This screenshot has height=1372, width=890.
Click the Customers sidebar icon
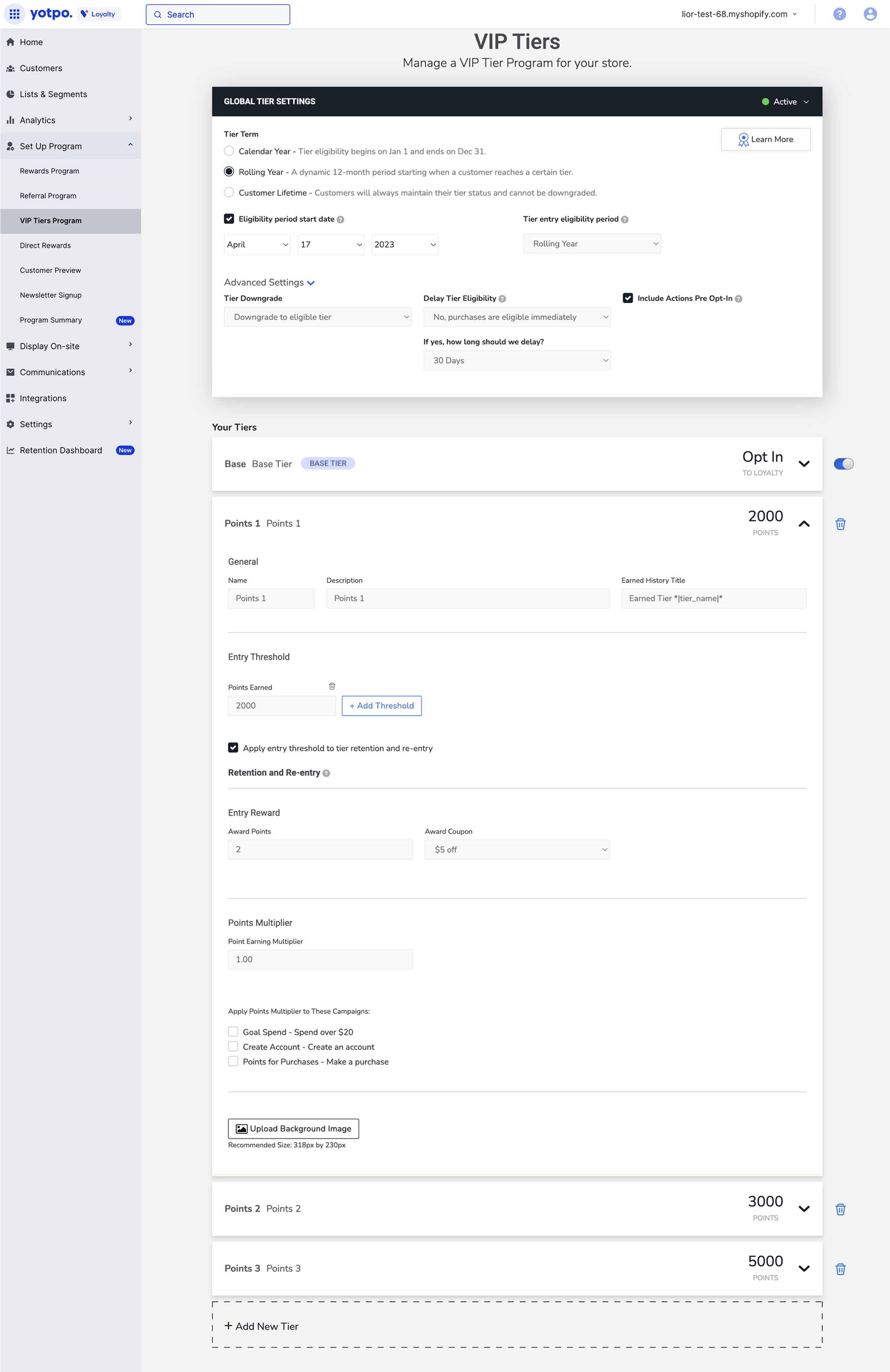[x=10, y=68]
